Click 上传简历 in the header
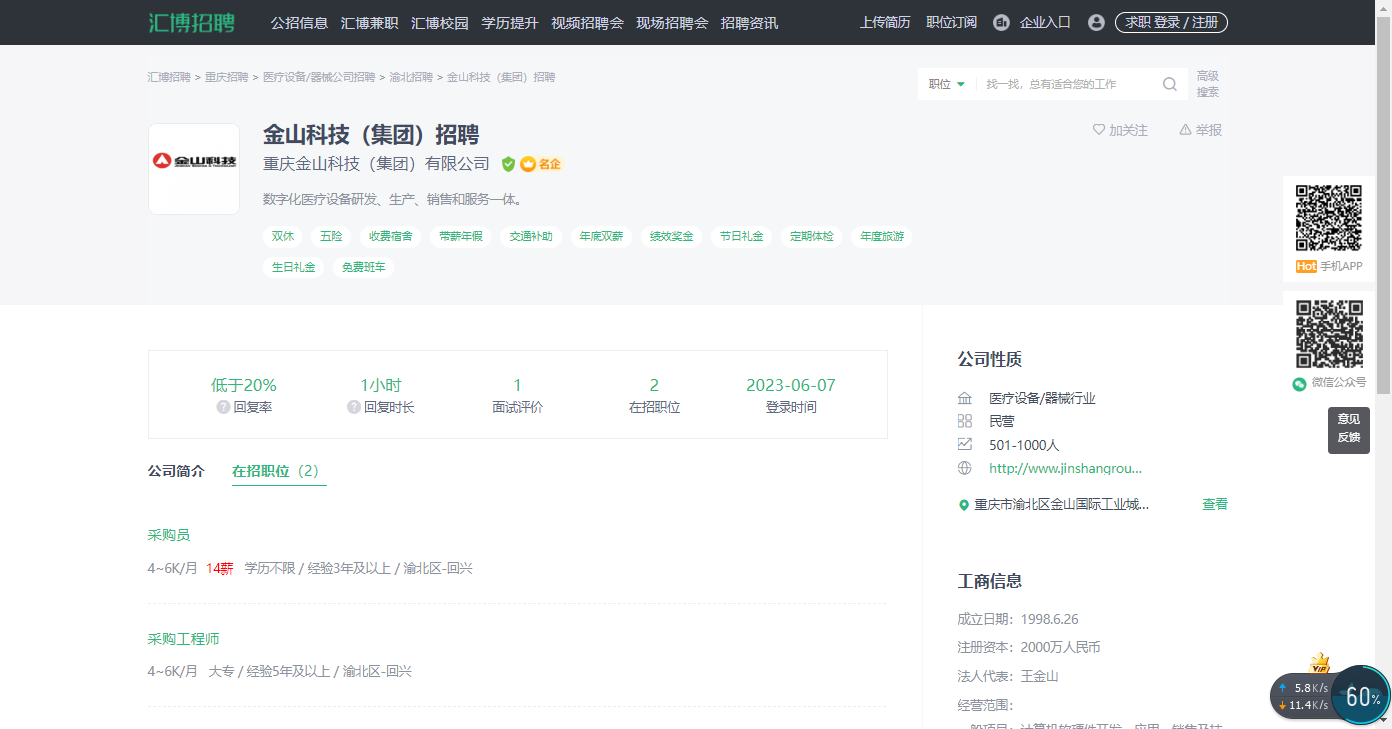 885,22
